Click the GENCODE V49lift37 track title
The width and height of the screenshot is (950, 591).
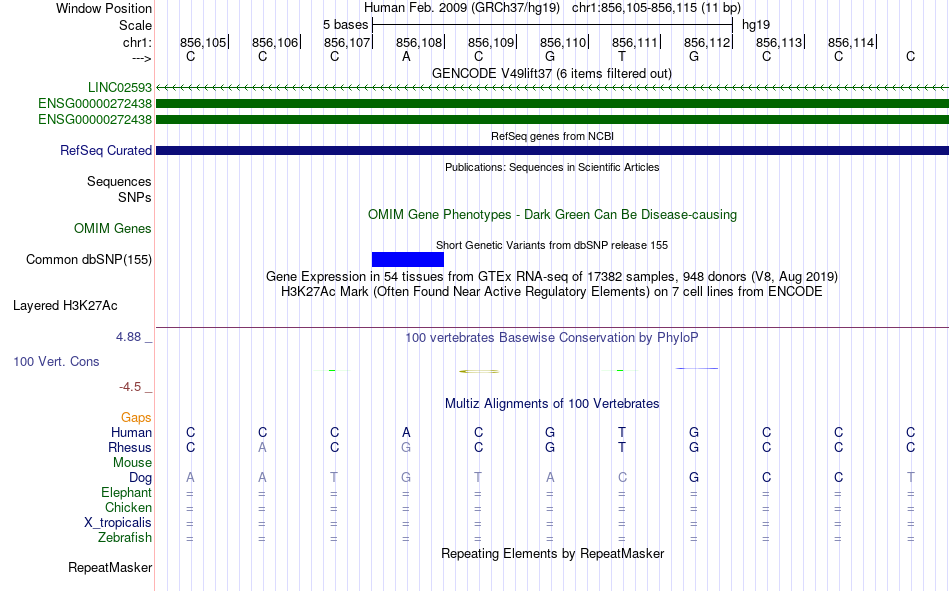552,73
